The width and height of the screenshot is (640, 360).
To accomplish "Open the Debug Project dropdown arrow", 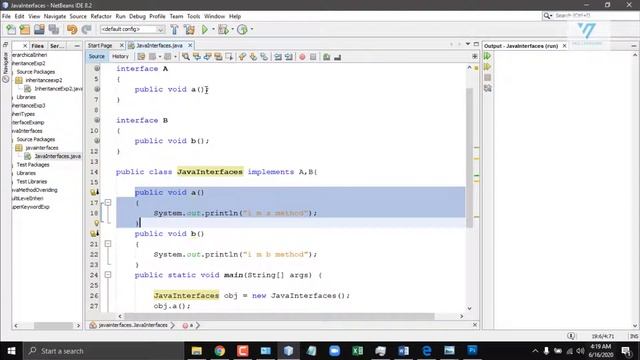I will (232, 29).
